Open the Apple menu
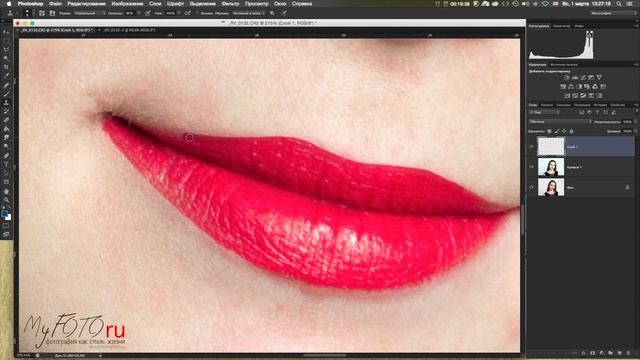The image size is (640, 360). click(x=9, y=4)
